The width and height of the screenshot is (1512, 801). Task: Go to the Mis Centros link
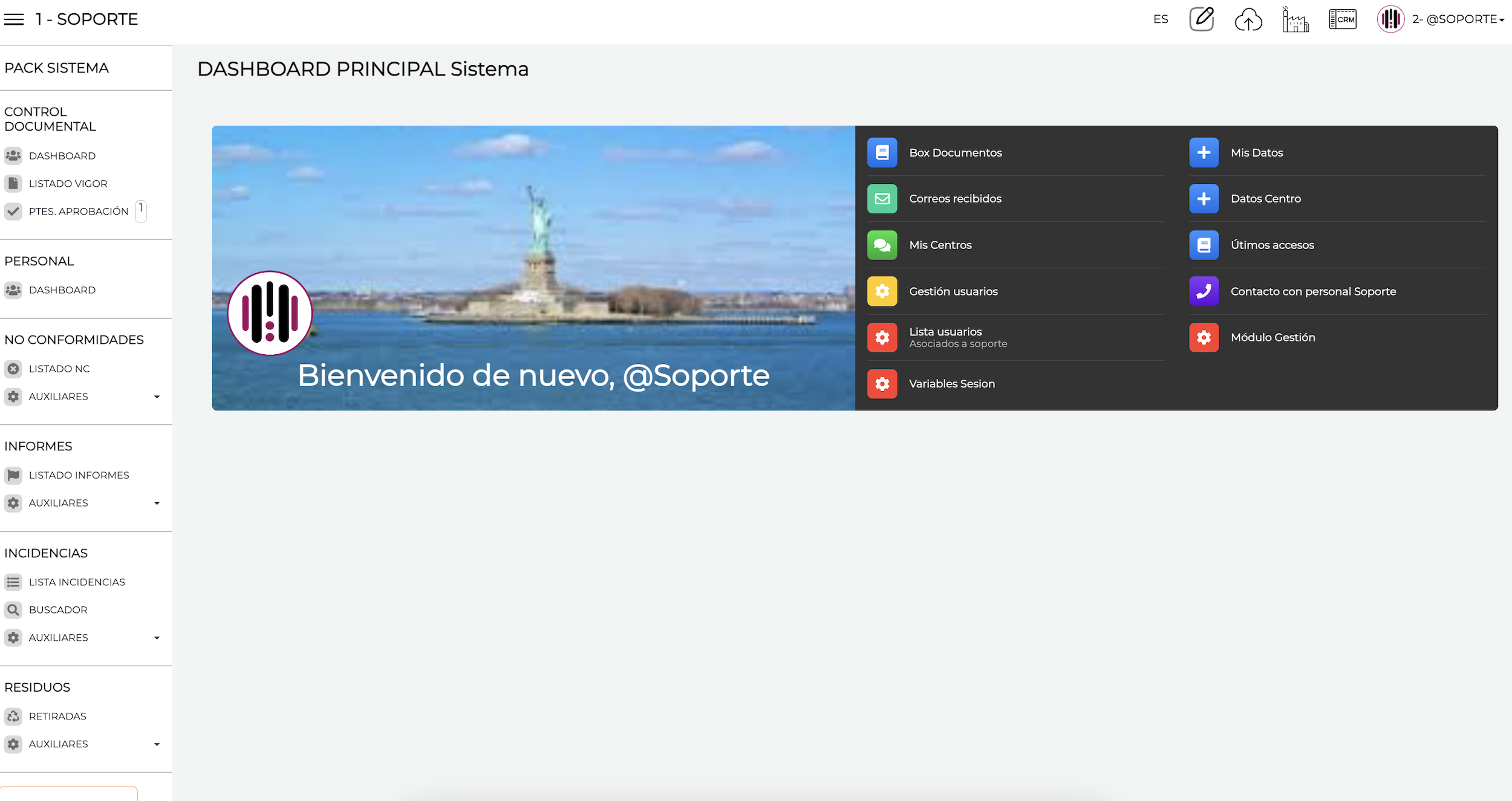(940, 245)
